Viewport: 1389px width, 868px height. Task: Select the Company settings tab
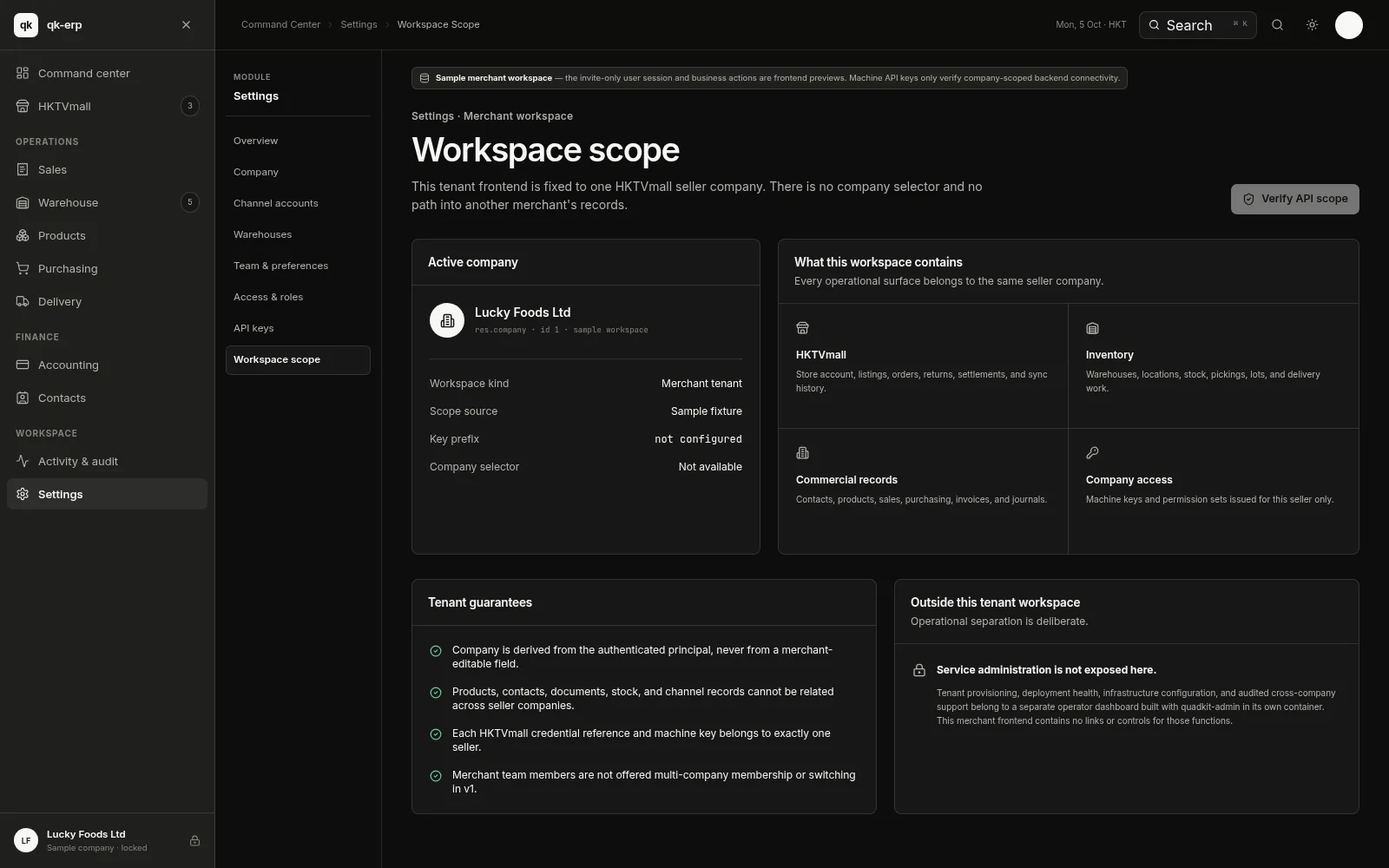(x=298, y=172)
